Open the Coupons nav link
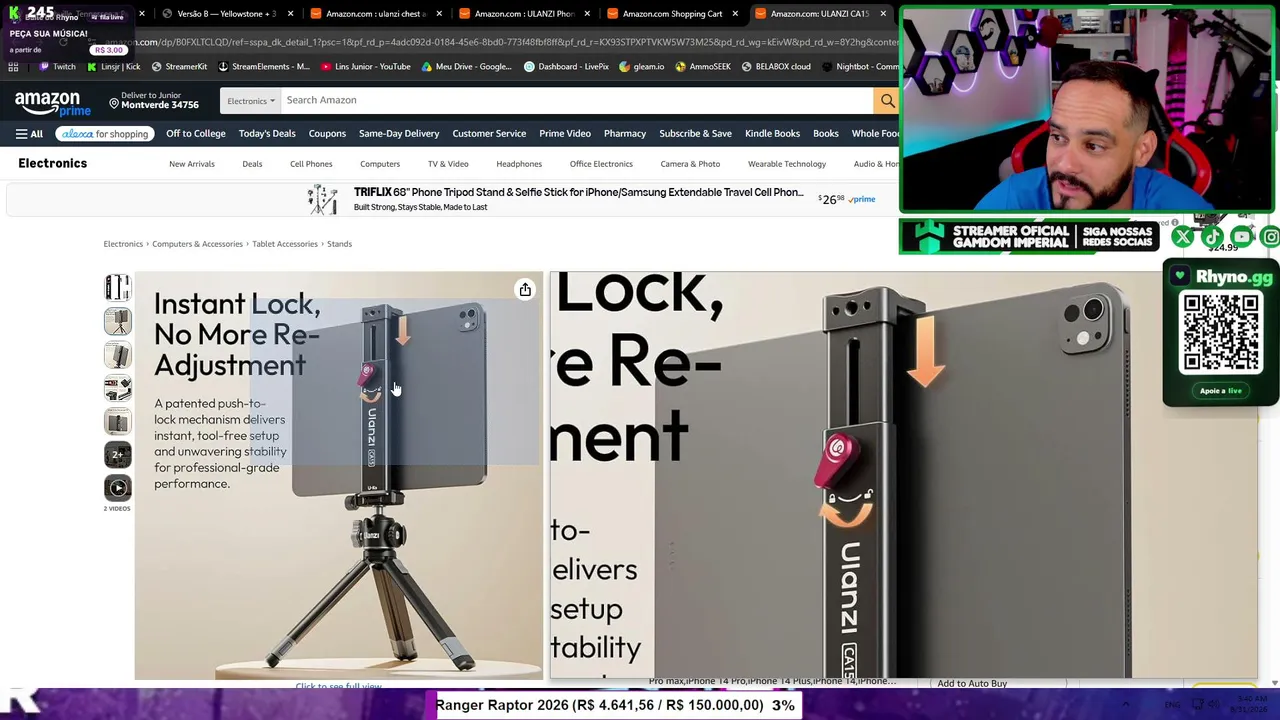 click(x=327, y=134)
